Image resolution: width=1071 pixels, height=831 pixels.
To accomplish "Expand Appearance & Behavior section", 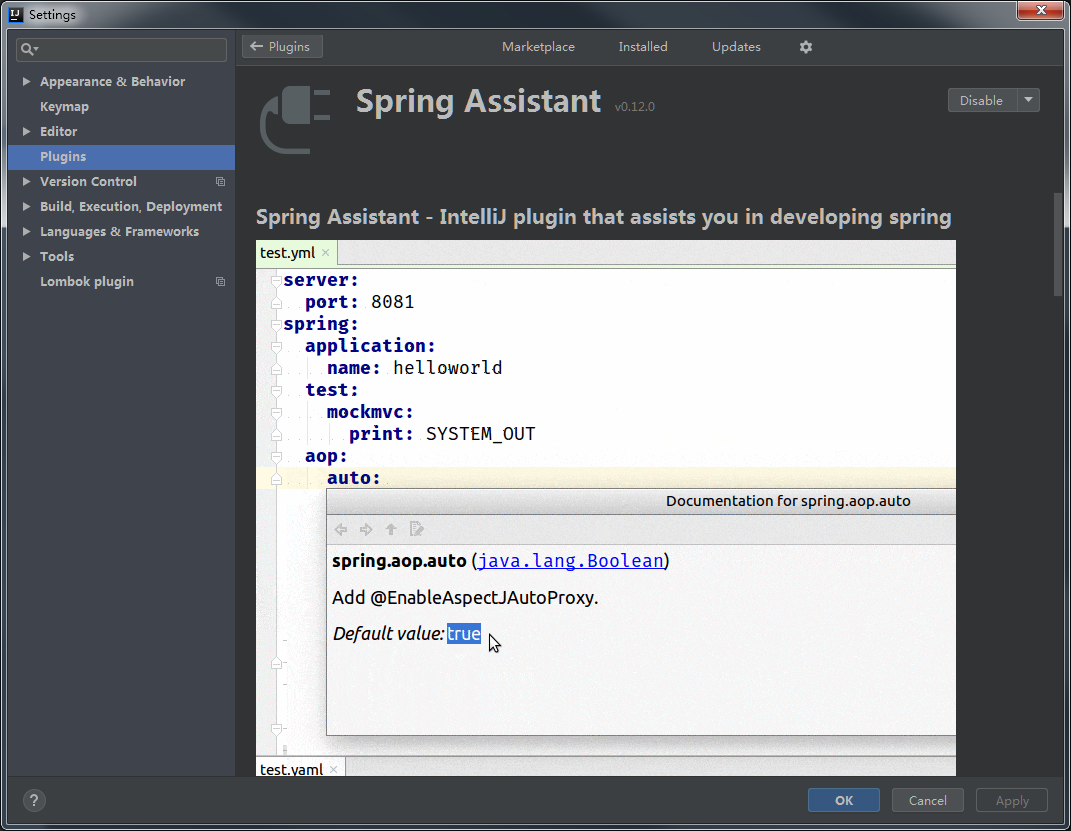I will point(26,82).
